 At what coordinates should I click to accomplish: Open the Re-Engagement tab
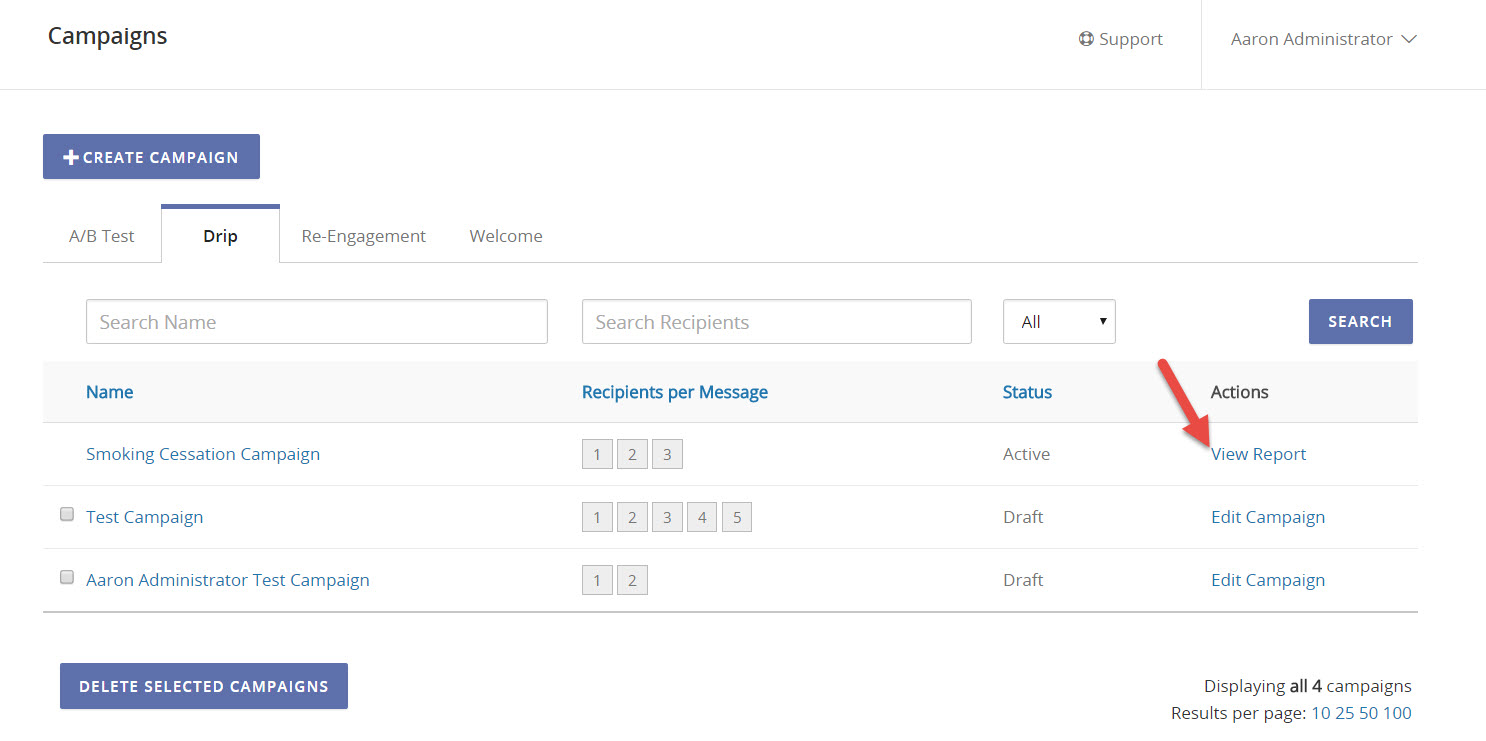(x=363, y=236)
